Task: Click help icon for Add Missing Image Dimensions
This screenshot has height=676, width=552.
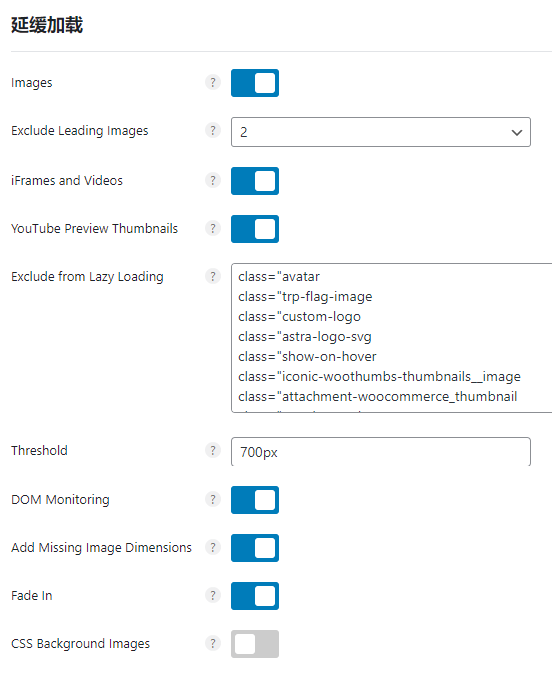Action: [x=213, y=547]
